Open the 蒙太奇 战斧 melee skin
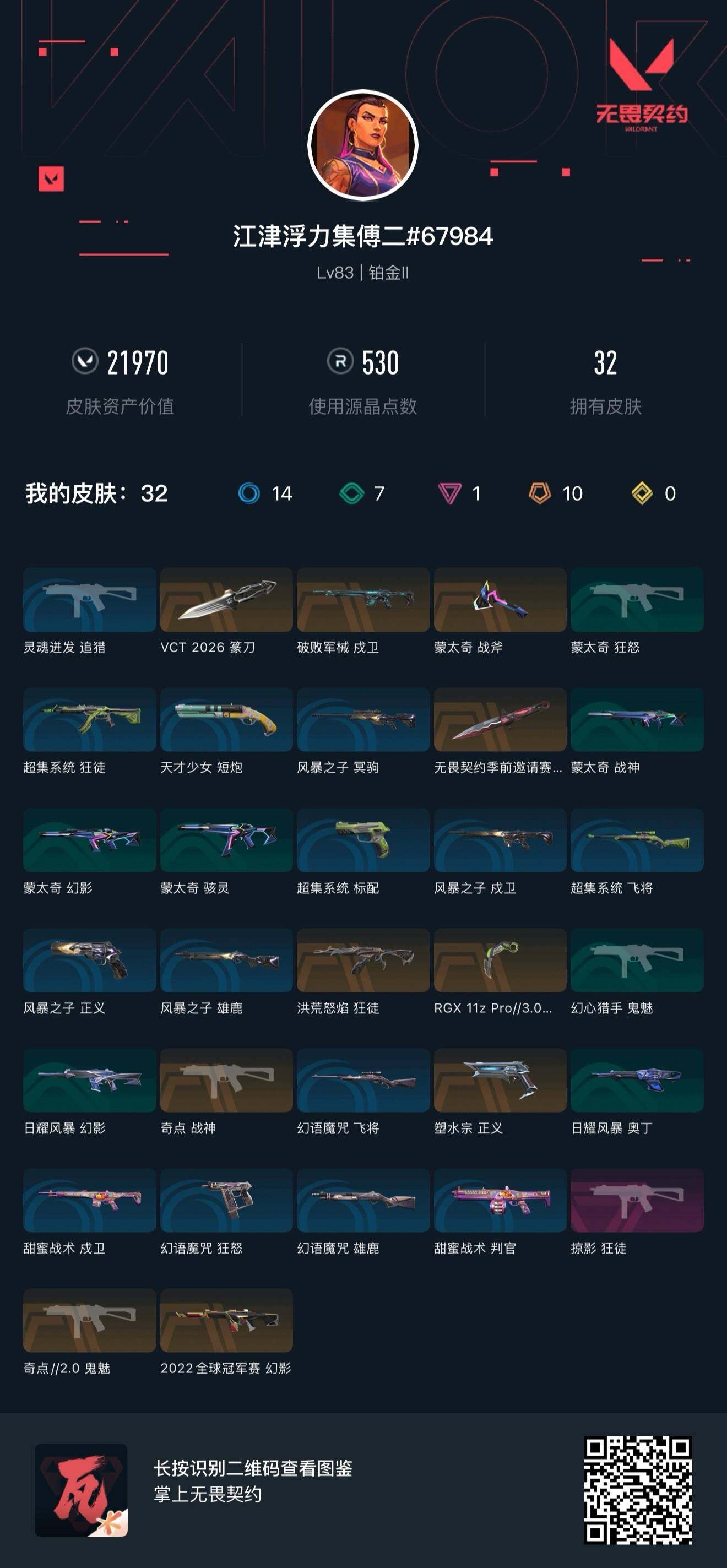This screenshot has width=727, height=1568. [500, 600]
